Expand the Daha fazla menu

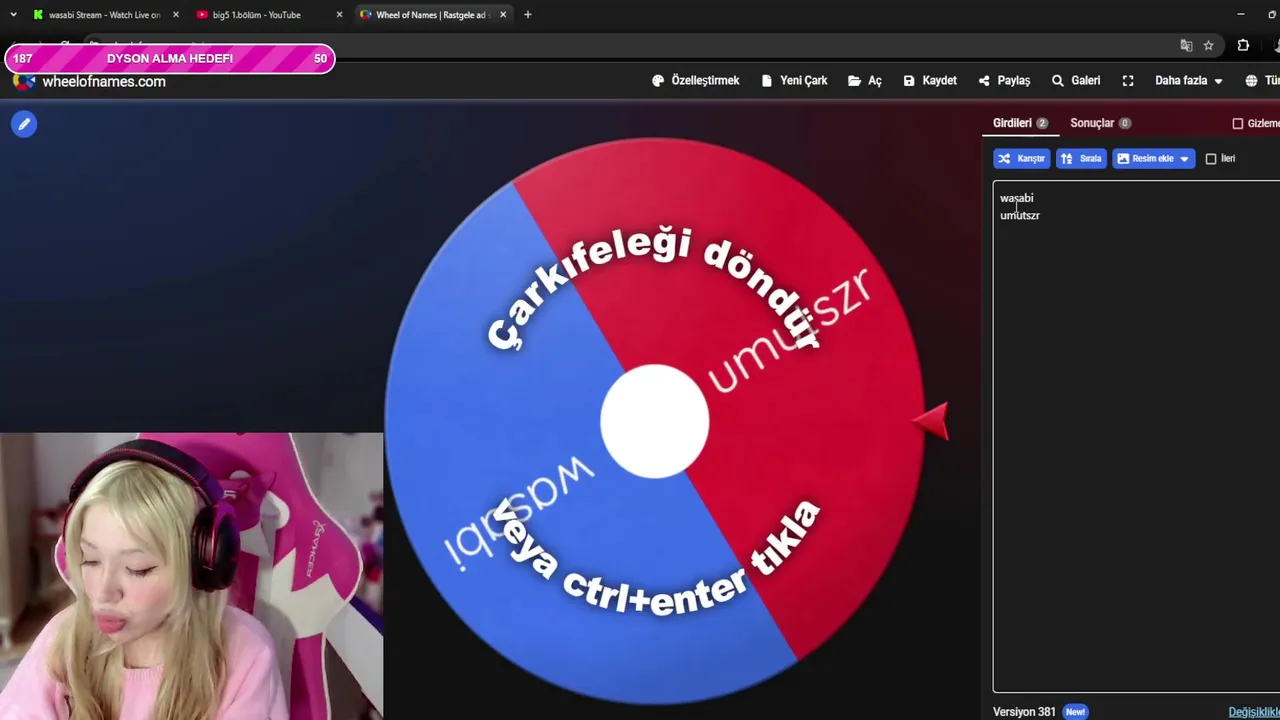pos(1189,80)
